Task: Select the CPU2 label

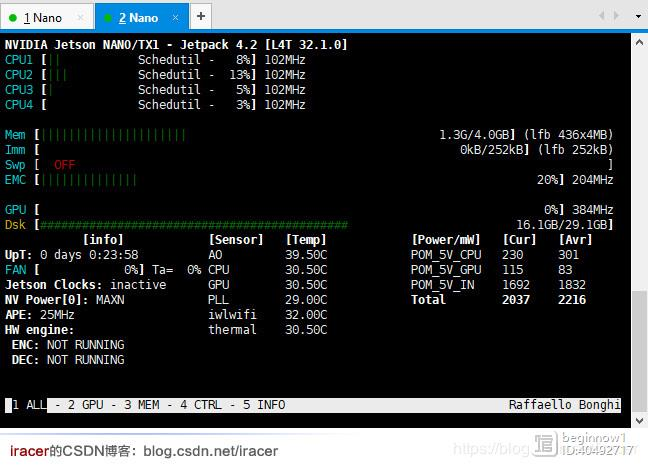Action: coord(19,75)
